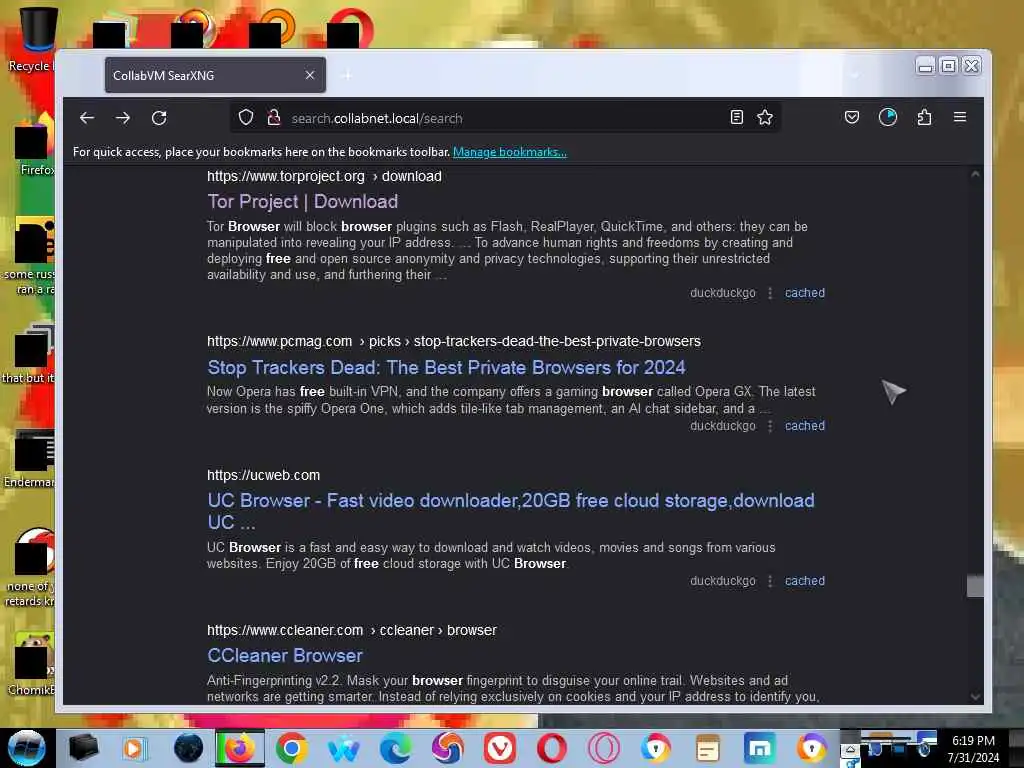Image resolution: width=1024 pixels, height=768 pixels.
Task: Click the page scrollbar down arrow
Action: tap(975, 697)
